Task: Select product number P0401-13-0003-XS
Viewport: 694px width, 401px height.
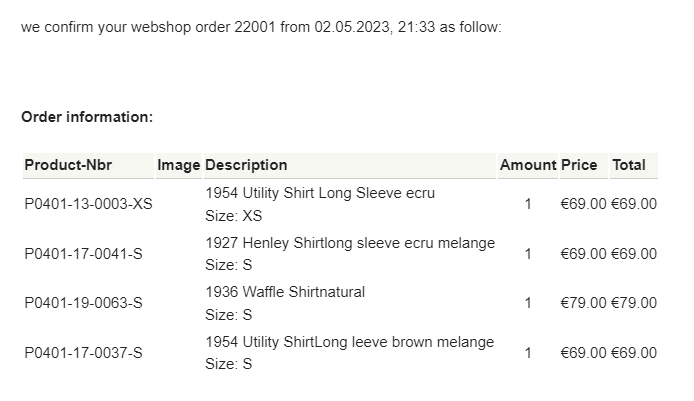Action: [x=89, y=204]
